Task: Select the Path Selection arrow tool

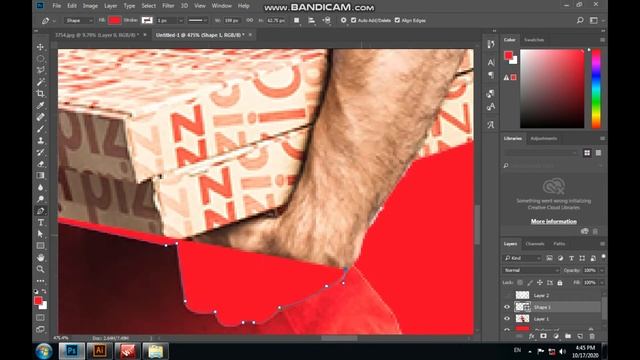Action: [40, 234]
